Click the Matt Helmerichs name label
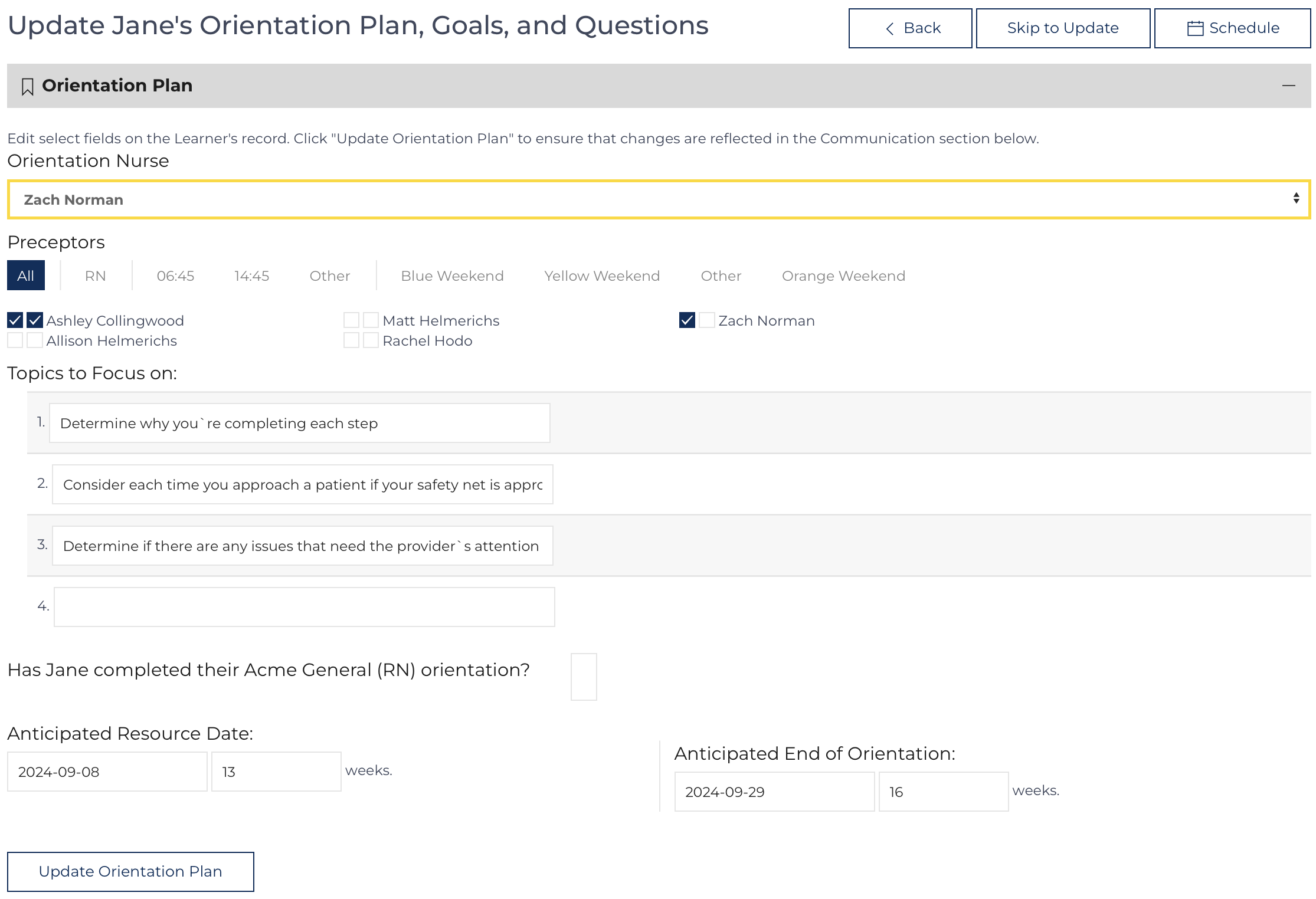 [x=441, y=321]
